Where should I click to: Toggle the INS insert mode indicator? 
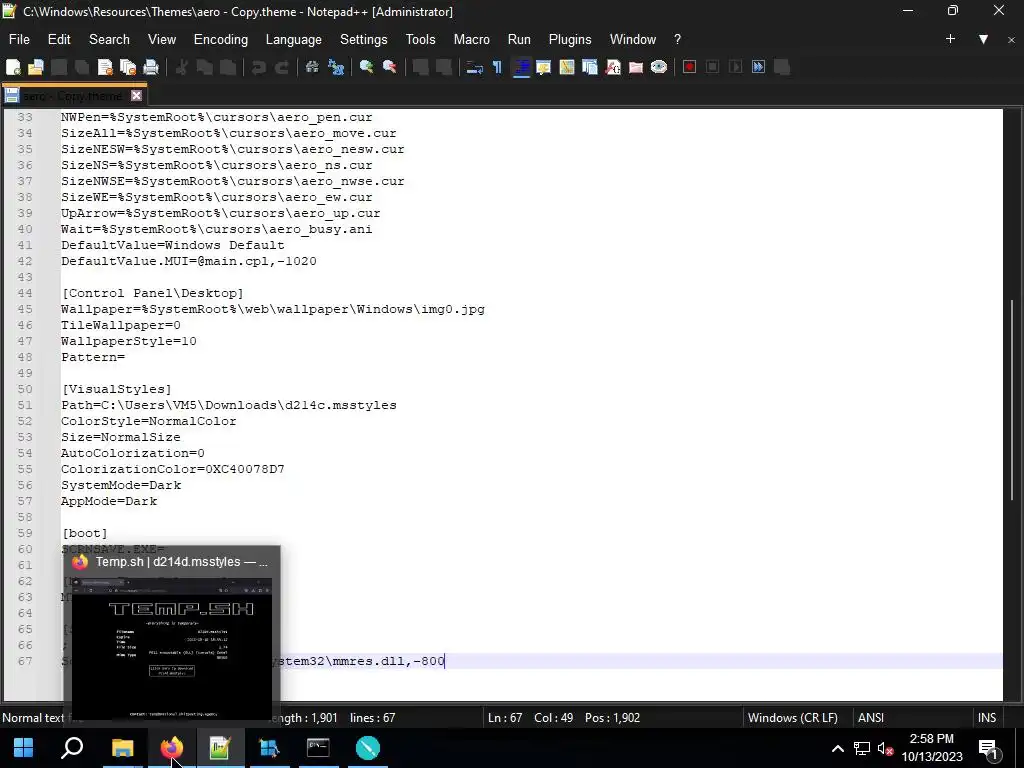(987, 717)
